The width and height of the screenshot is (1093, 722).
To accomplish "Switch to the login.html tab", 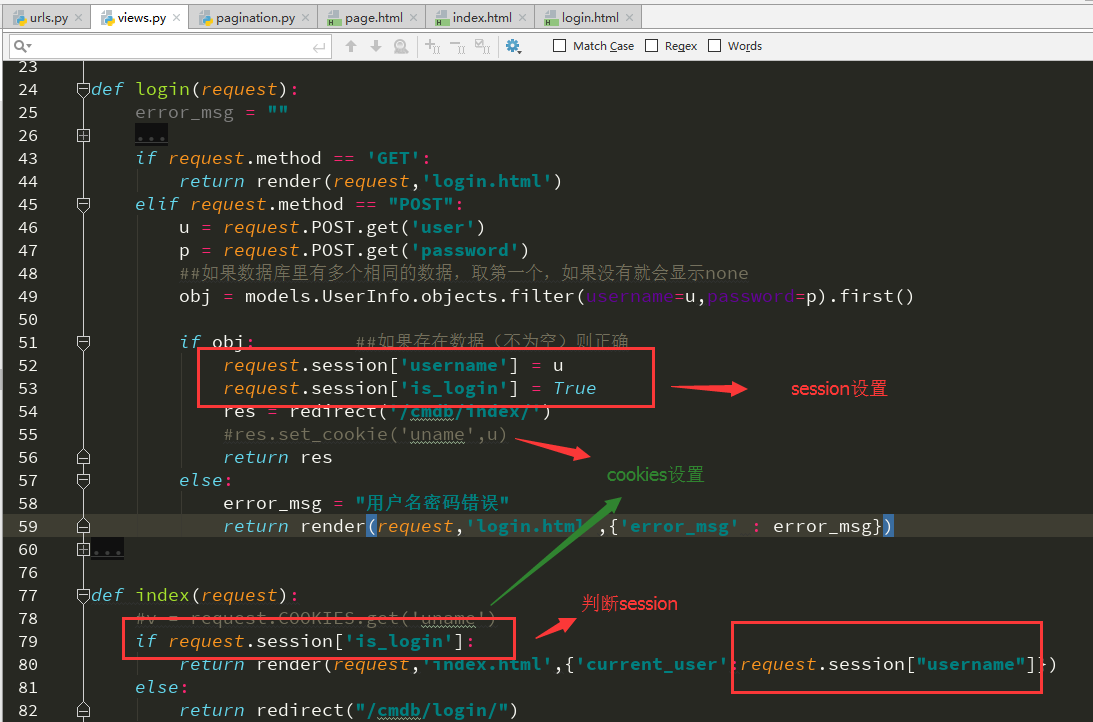I will point(586,17).
